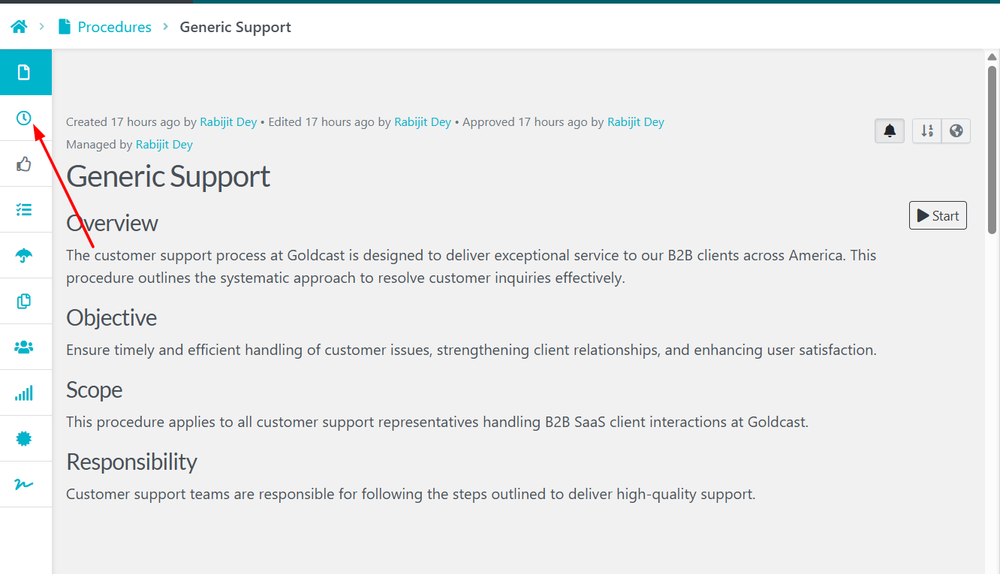This screenshot has width=1000, height=574.
Task: Open the clock history icon in sidebar
Action: tap(24, 119)
